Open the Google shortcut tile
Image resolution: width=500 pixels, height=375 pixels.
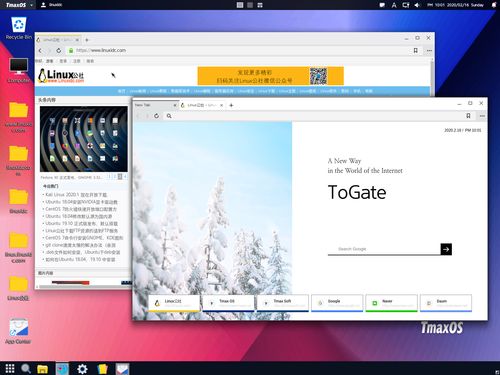click(x=337, y=303)
